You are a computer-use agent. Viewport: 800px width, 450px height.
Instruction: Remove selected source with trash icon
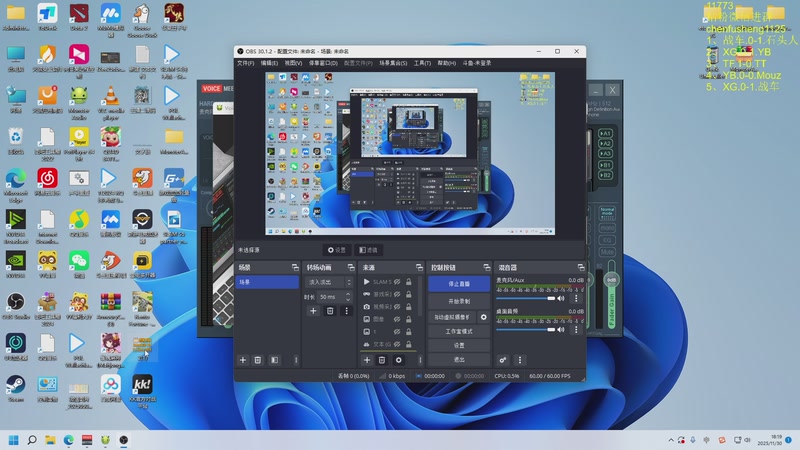382,360
